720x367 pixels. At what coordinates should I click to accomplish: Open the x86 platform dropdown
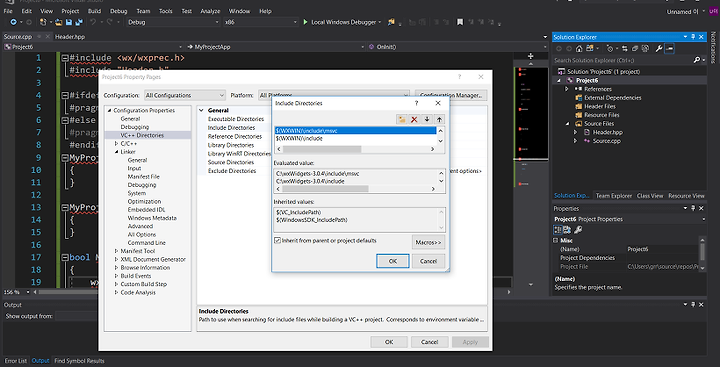click(x=260, y=22)
